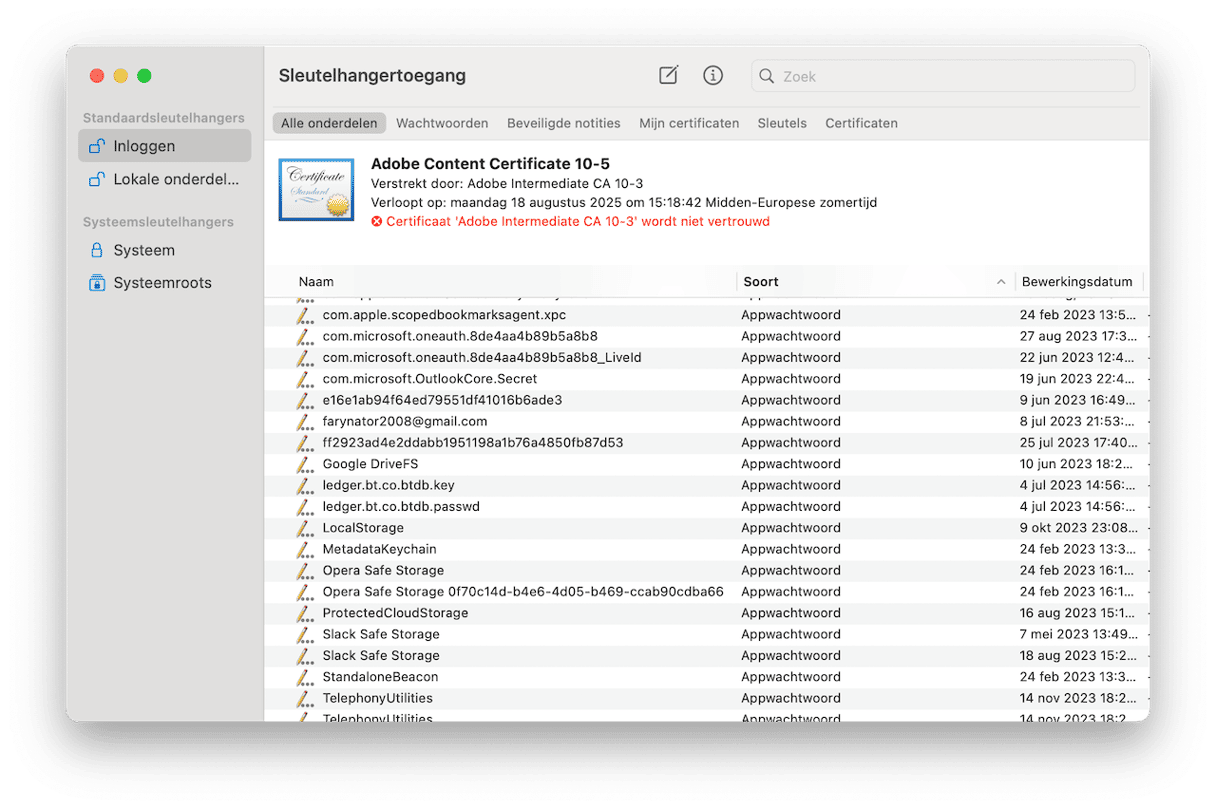This screenshot has height=809, width=1216.
Task: Click the Systeemroots keychain icon
Action: point(96,283)
